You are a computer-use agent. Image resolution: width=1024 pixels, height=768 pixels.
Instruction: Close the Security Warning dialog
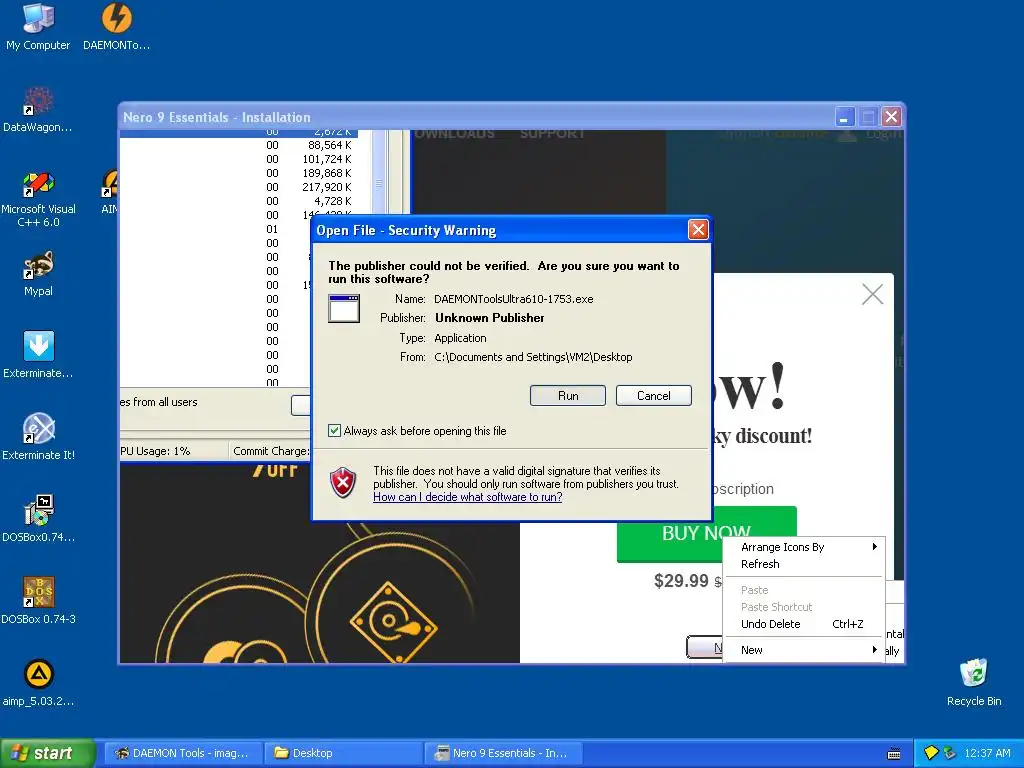click(698, 230)
